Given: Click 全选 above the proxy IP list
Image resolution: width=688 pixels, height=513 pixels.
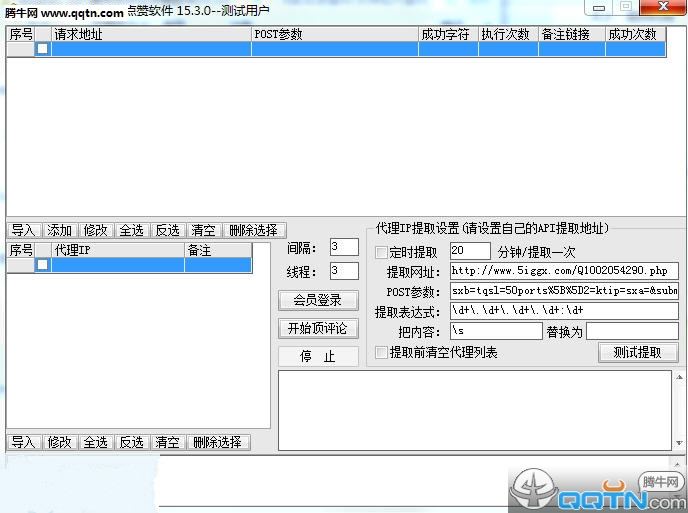Looking at the screenshot, I should point(132,230).
